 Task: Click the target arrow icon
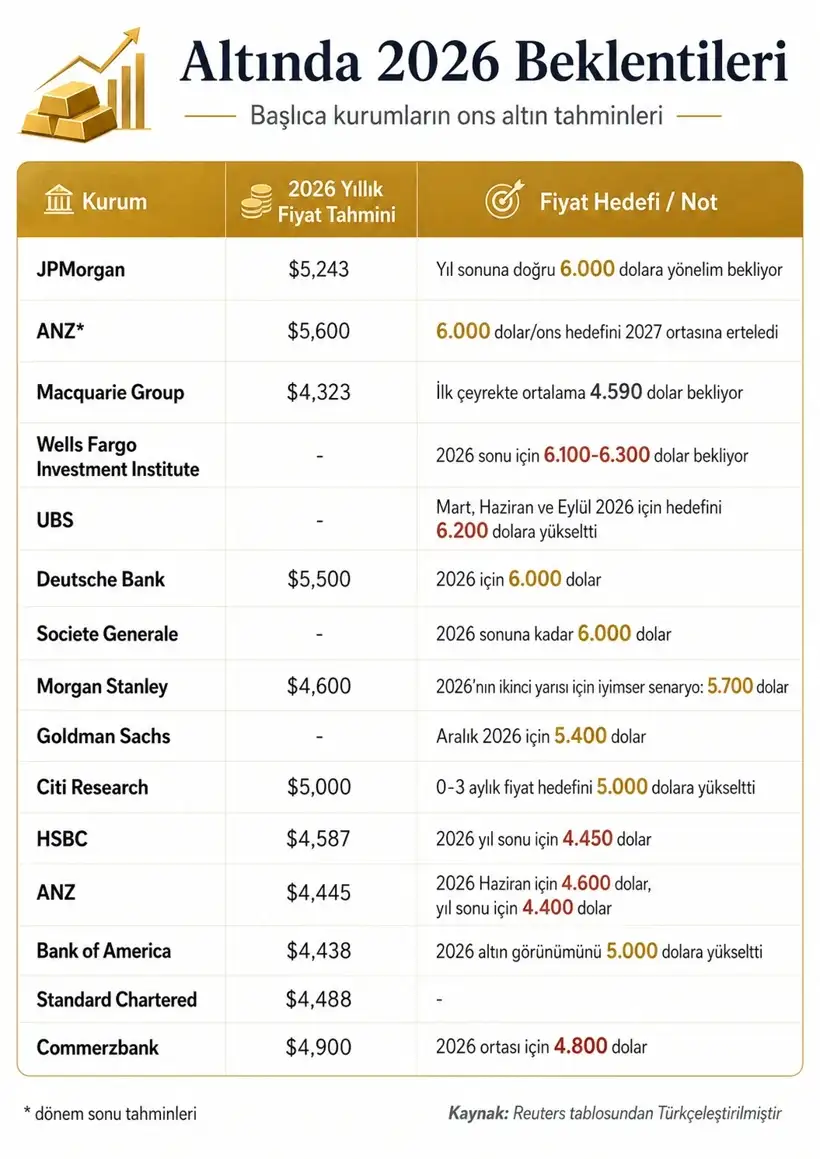pos(504,200)
